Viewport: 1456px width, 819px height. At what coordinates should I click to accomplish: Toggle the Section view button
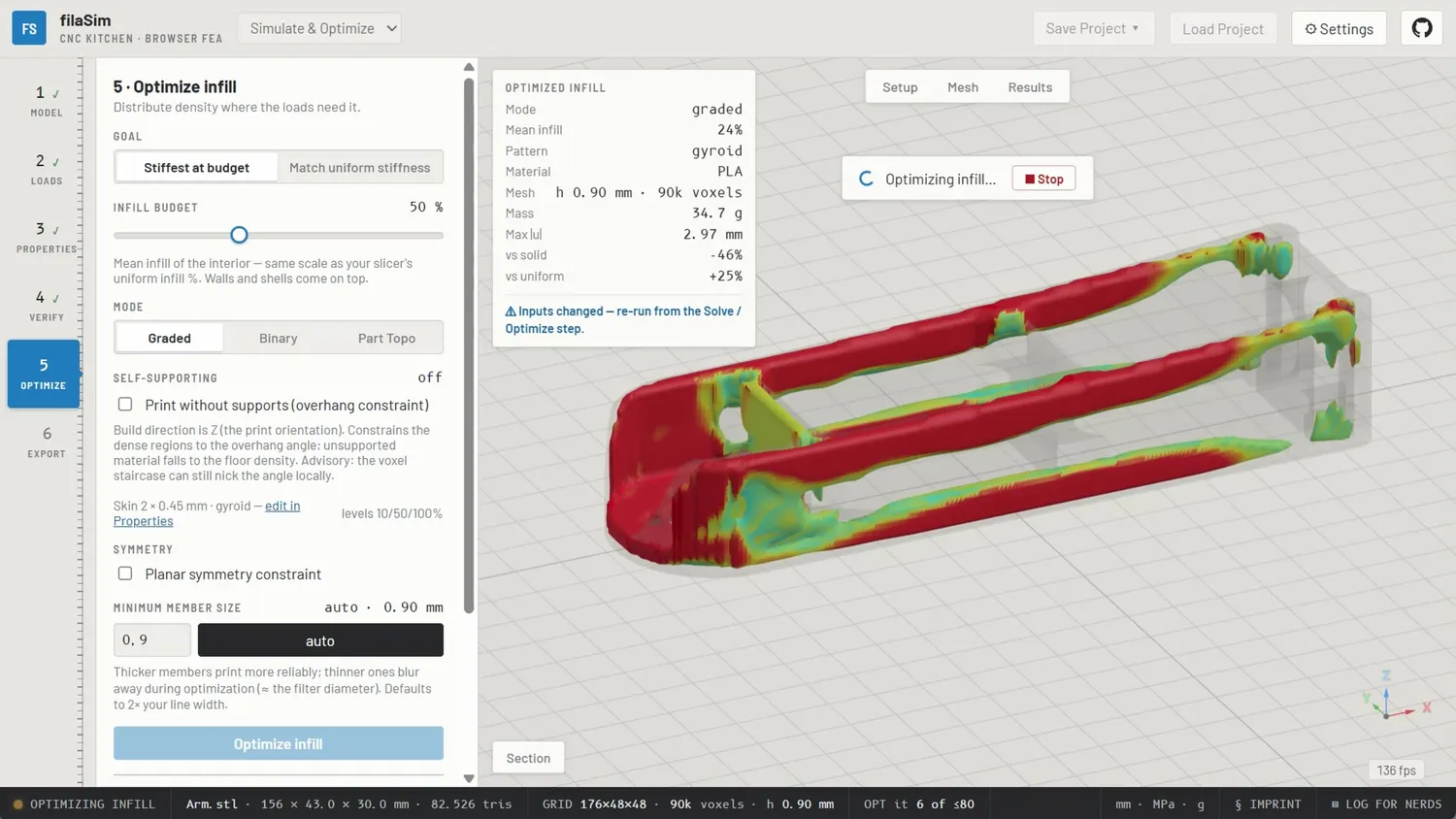pyautogui.click(x=528, y=758)
